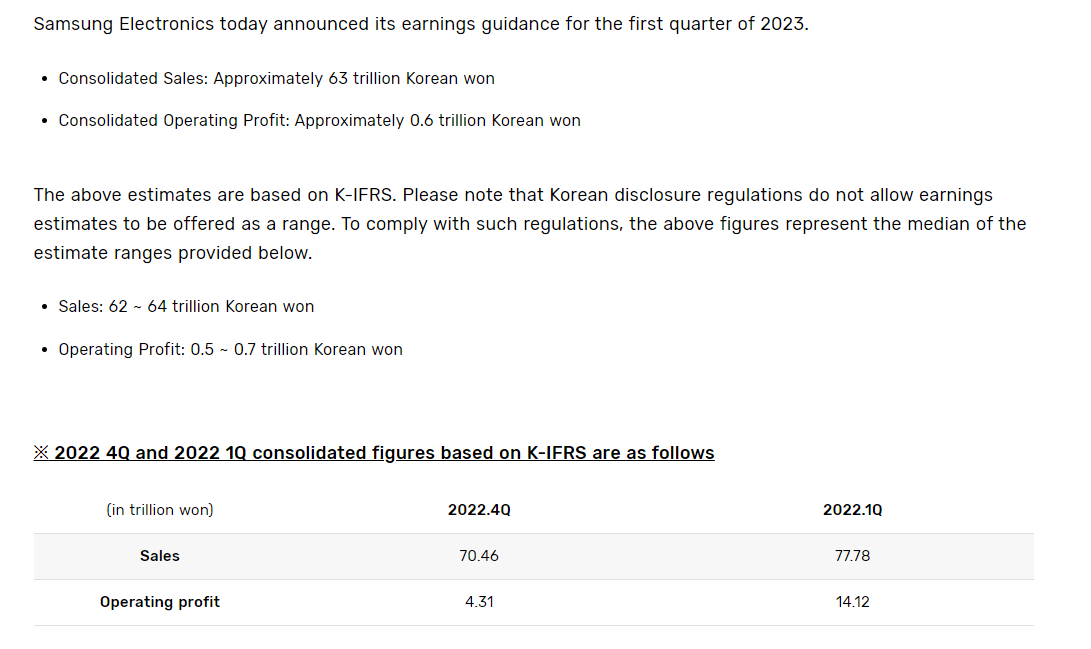The width and height of the screenshot is (1091, 649).
Task: Click the 2022.1Q column header
Action: [852, 510]
